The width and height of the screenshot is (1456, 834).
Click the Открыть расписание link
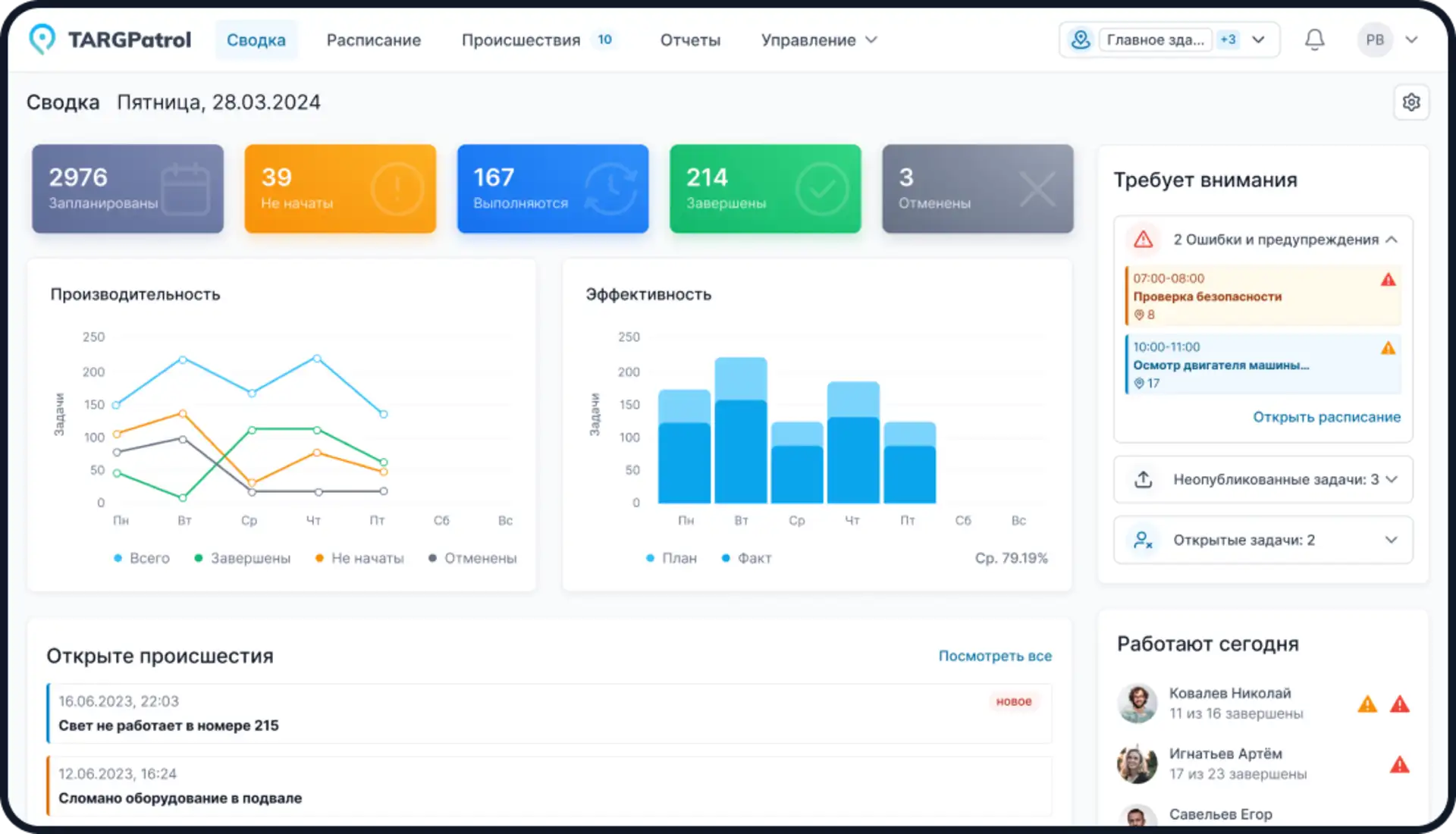click(1326, 417)
